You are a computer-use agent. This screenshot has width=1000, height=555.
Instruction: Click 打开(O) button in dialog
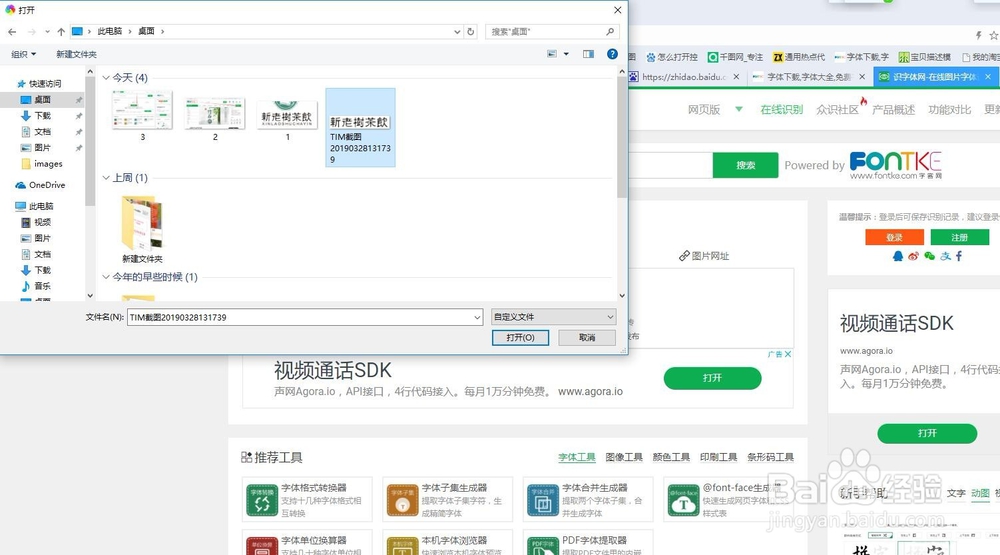coord(520,337)
